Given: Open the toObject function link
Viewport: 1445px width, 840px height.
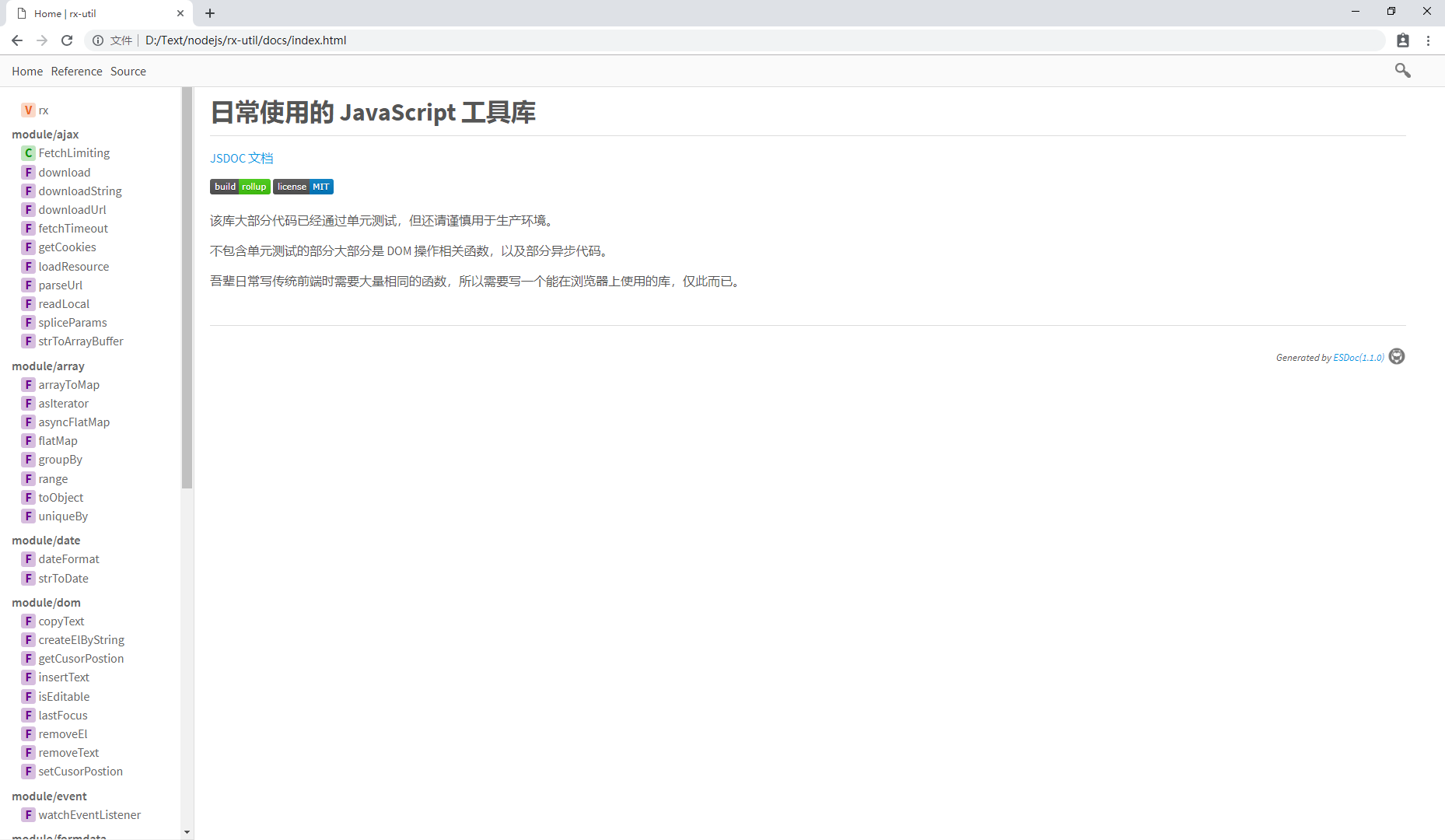Looking at the screenshot, I should pos(61,498).
